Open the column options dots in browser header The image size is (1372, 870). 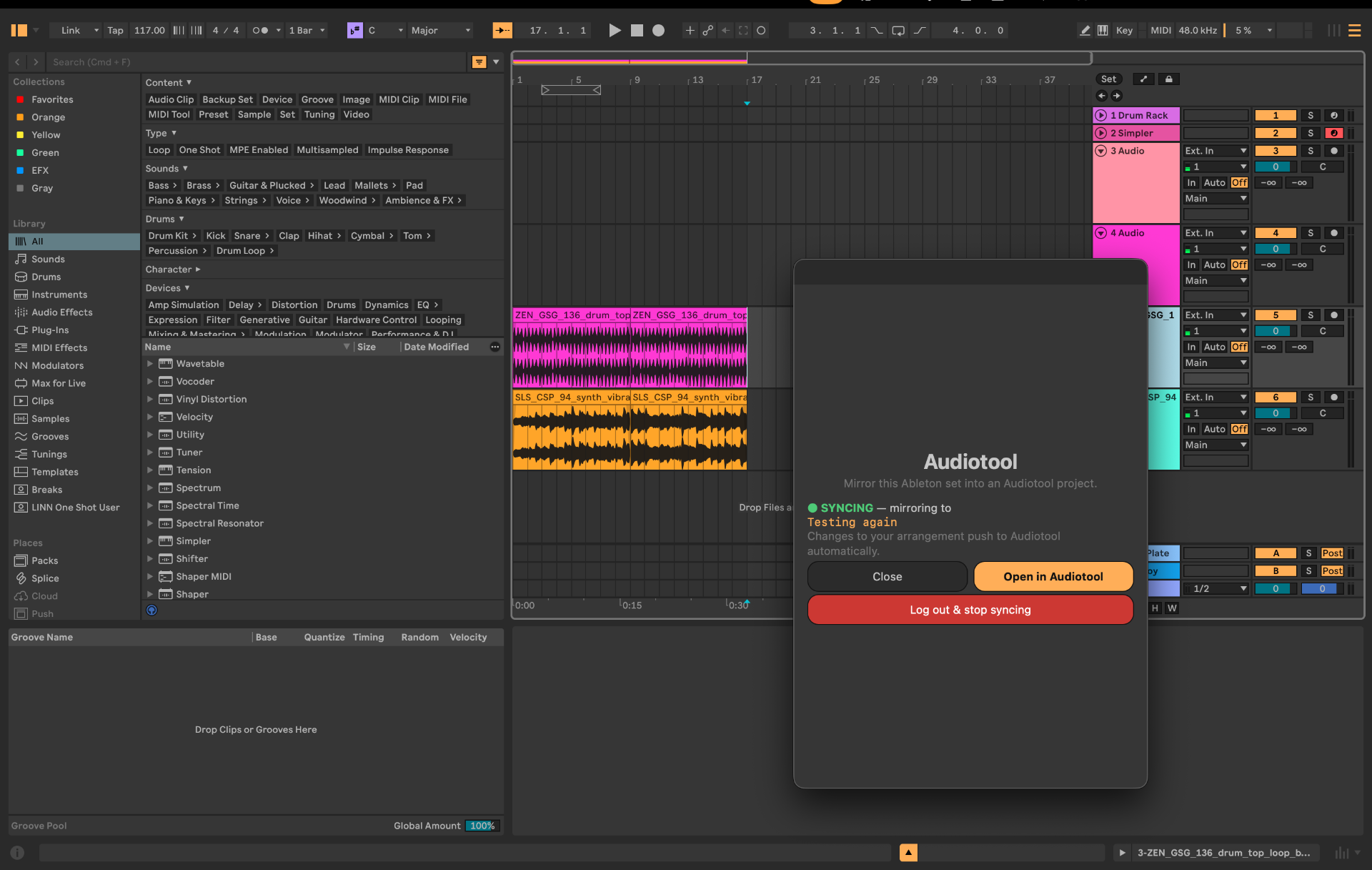point(494,347)
